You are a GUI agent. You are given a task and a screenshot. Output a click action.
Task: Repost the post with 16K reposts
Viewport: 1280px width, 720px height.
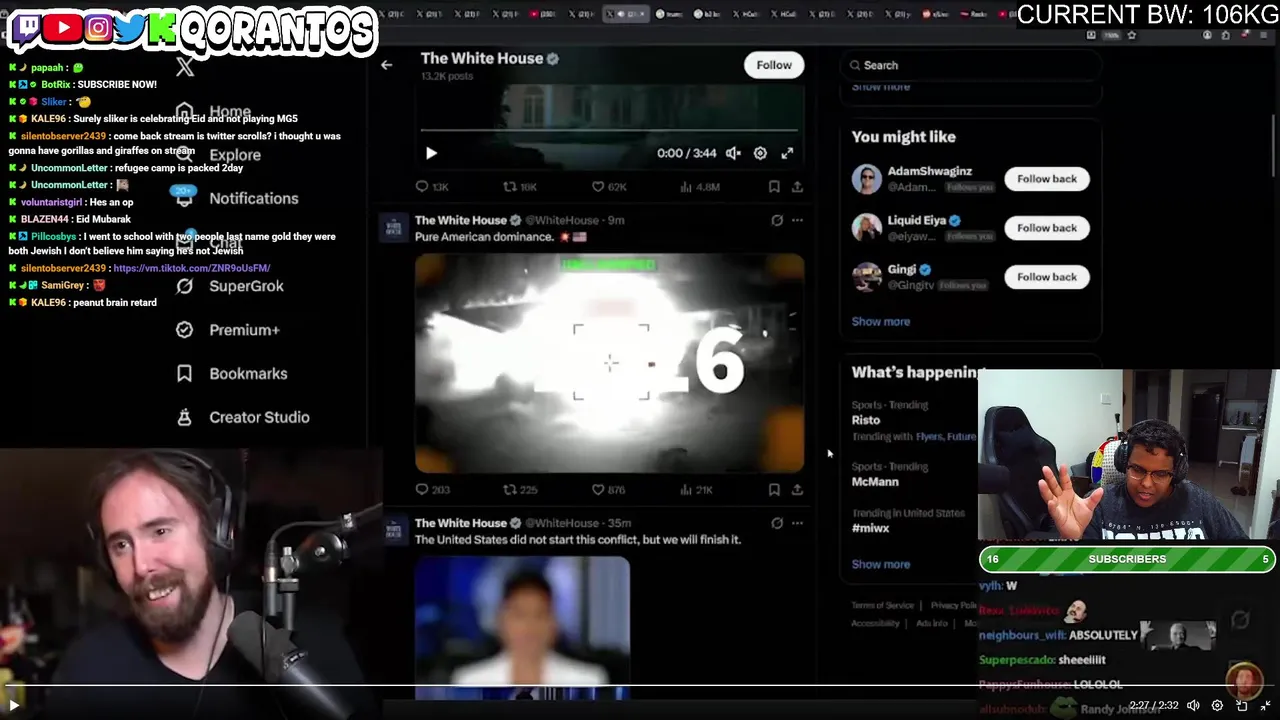(x=520, y=187)
